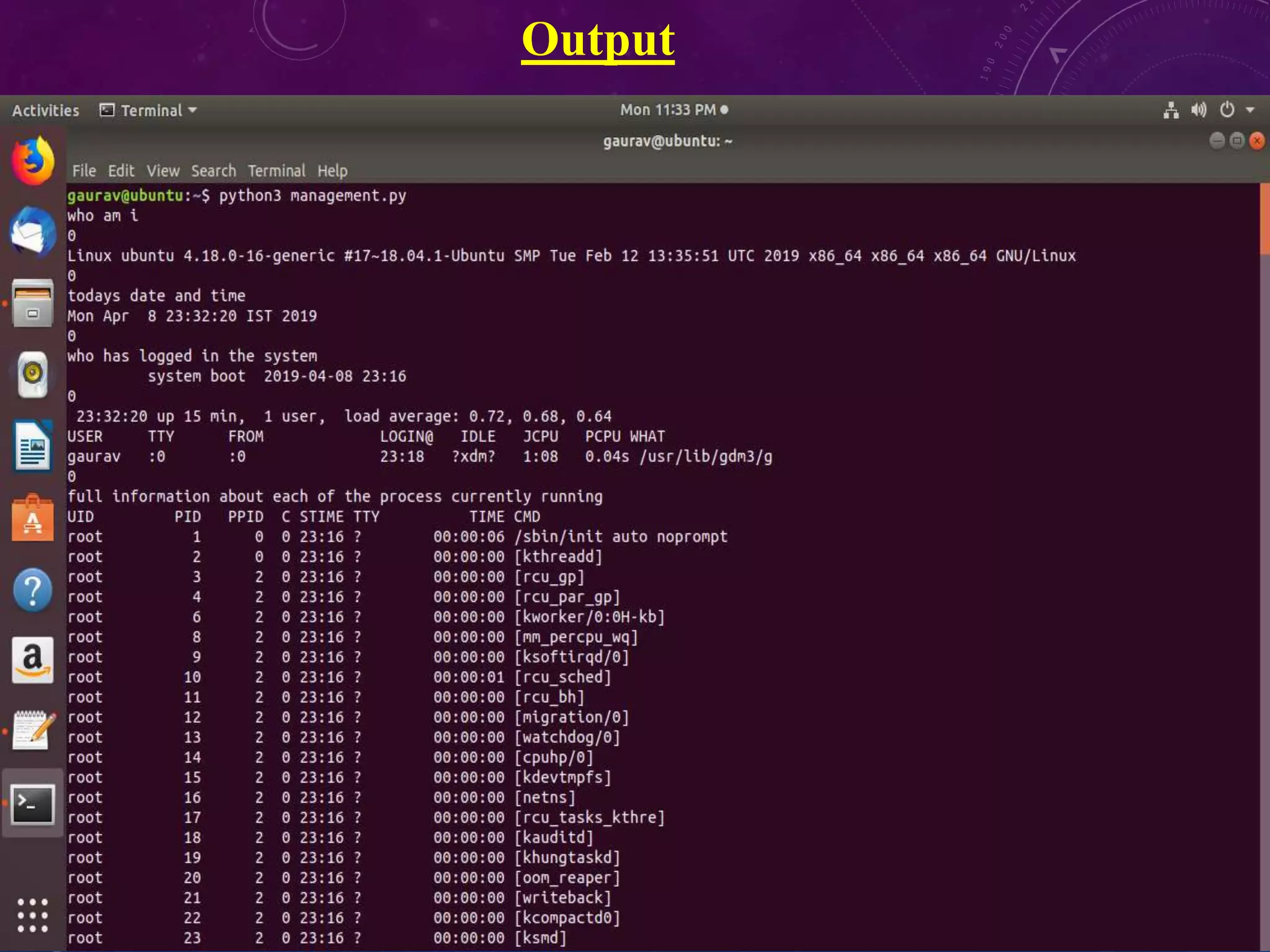The height and width of the screenshot is (952, 1270).
Task: Click the Activities button
Action: 45,110
